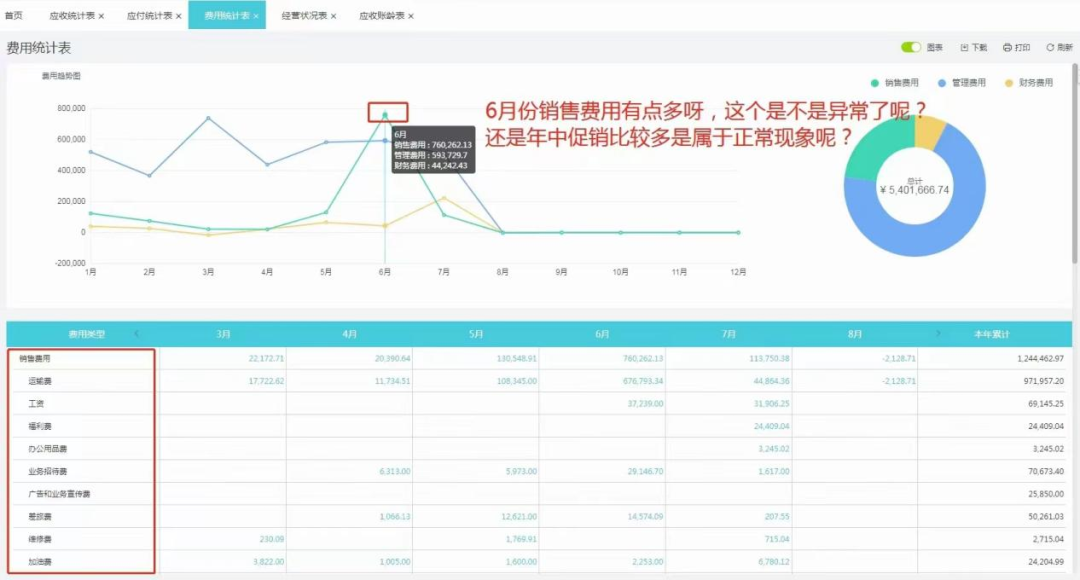Open the 首页 tab

coord(14,15)
